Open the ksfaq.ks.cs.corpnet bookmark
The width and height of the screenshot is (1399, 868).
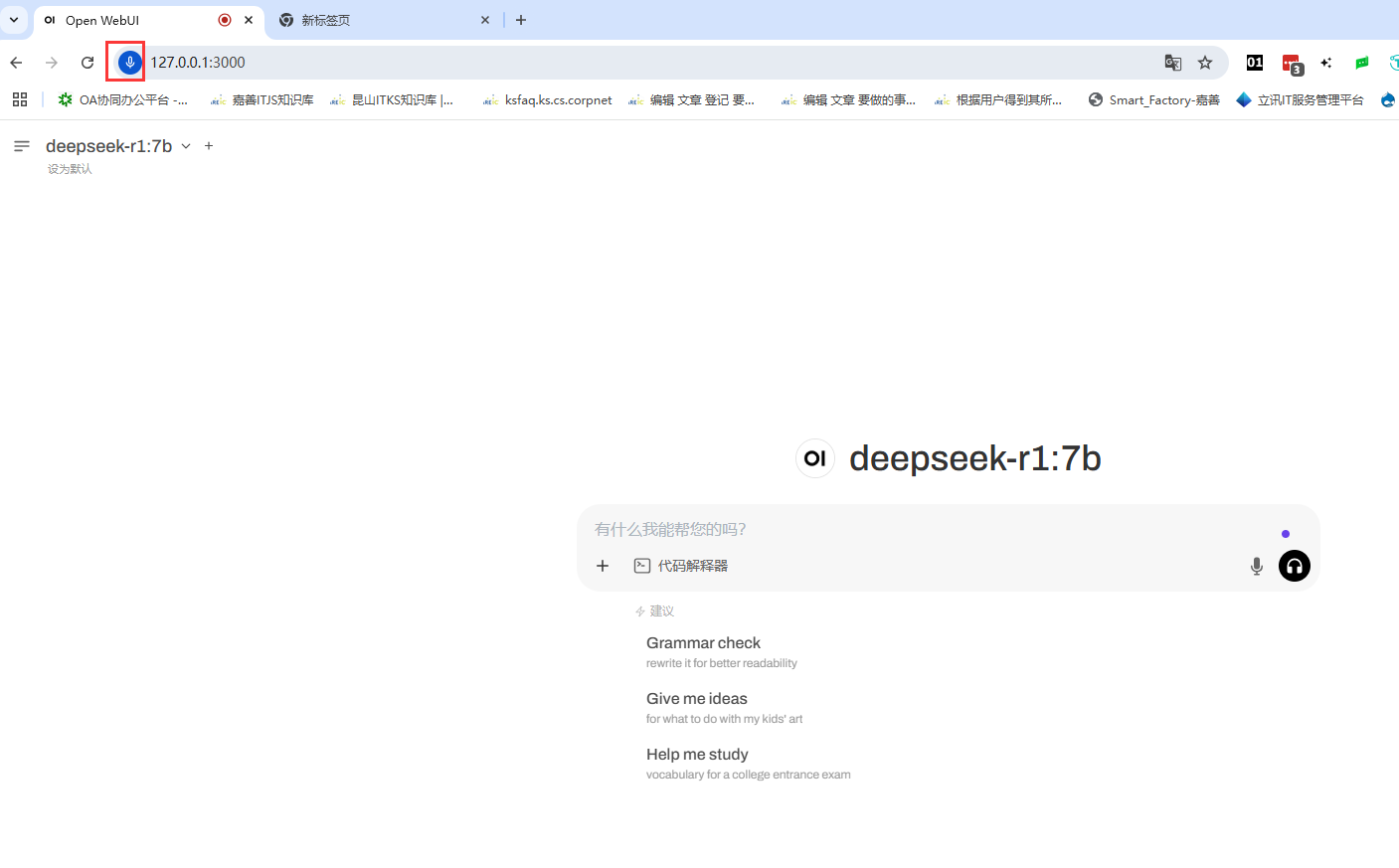547,99
